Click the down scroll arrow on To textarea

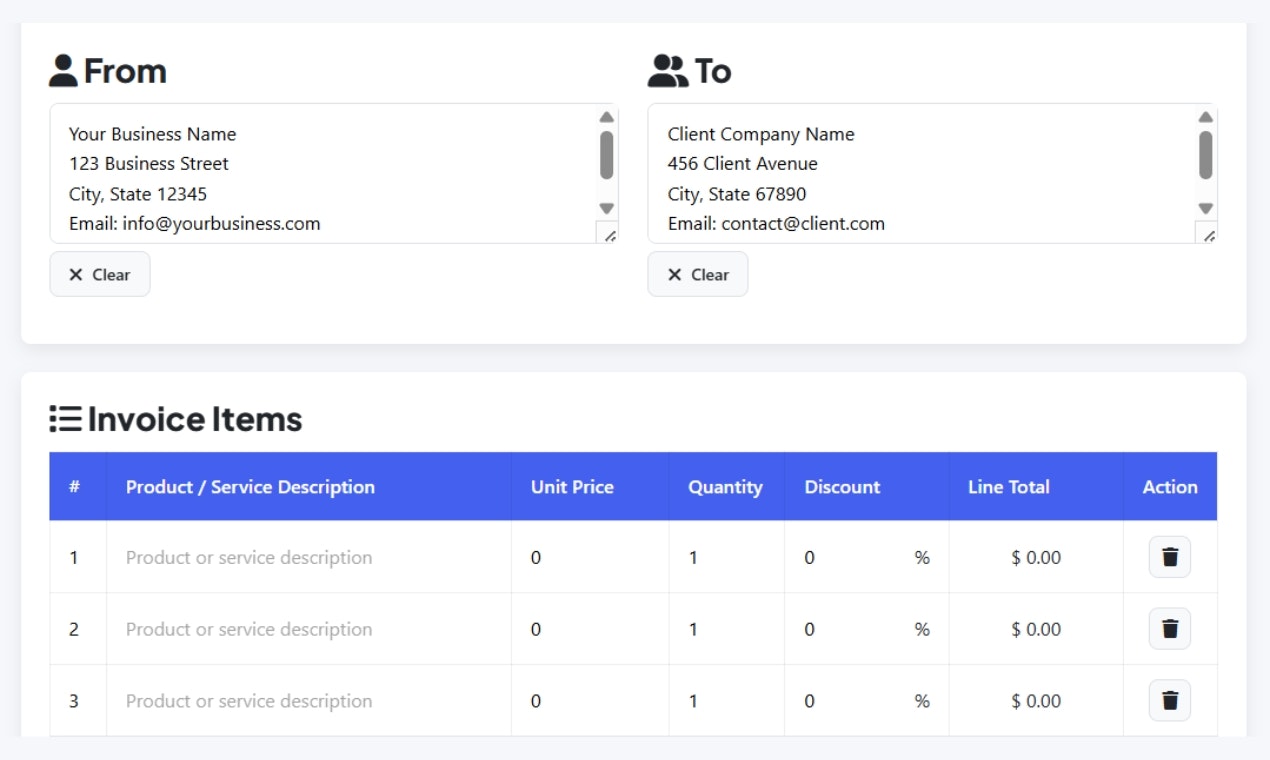coord(1206,208)
